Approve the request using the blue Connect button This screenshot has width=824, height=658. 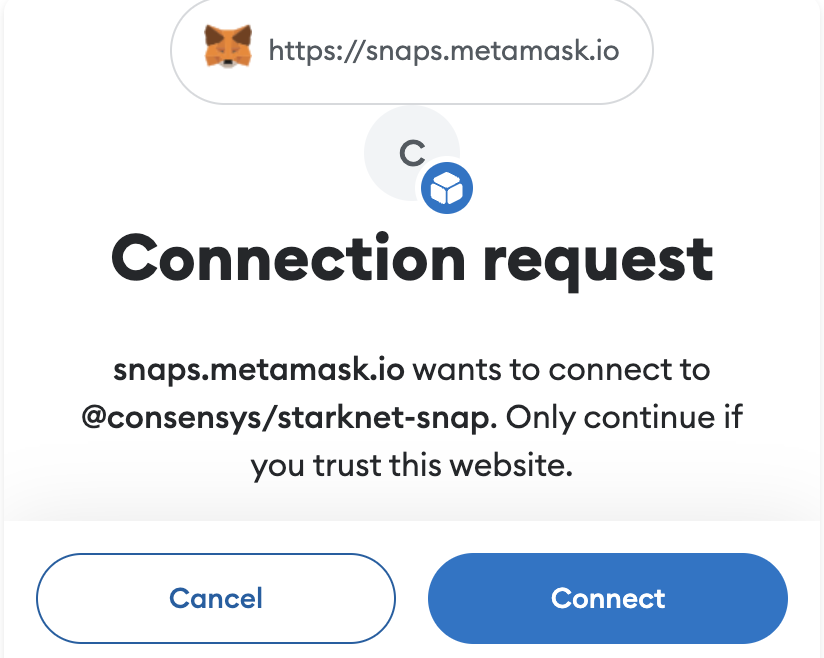[607, 598]
